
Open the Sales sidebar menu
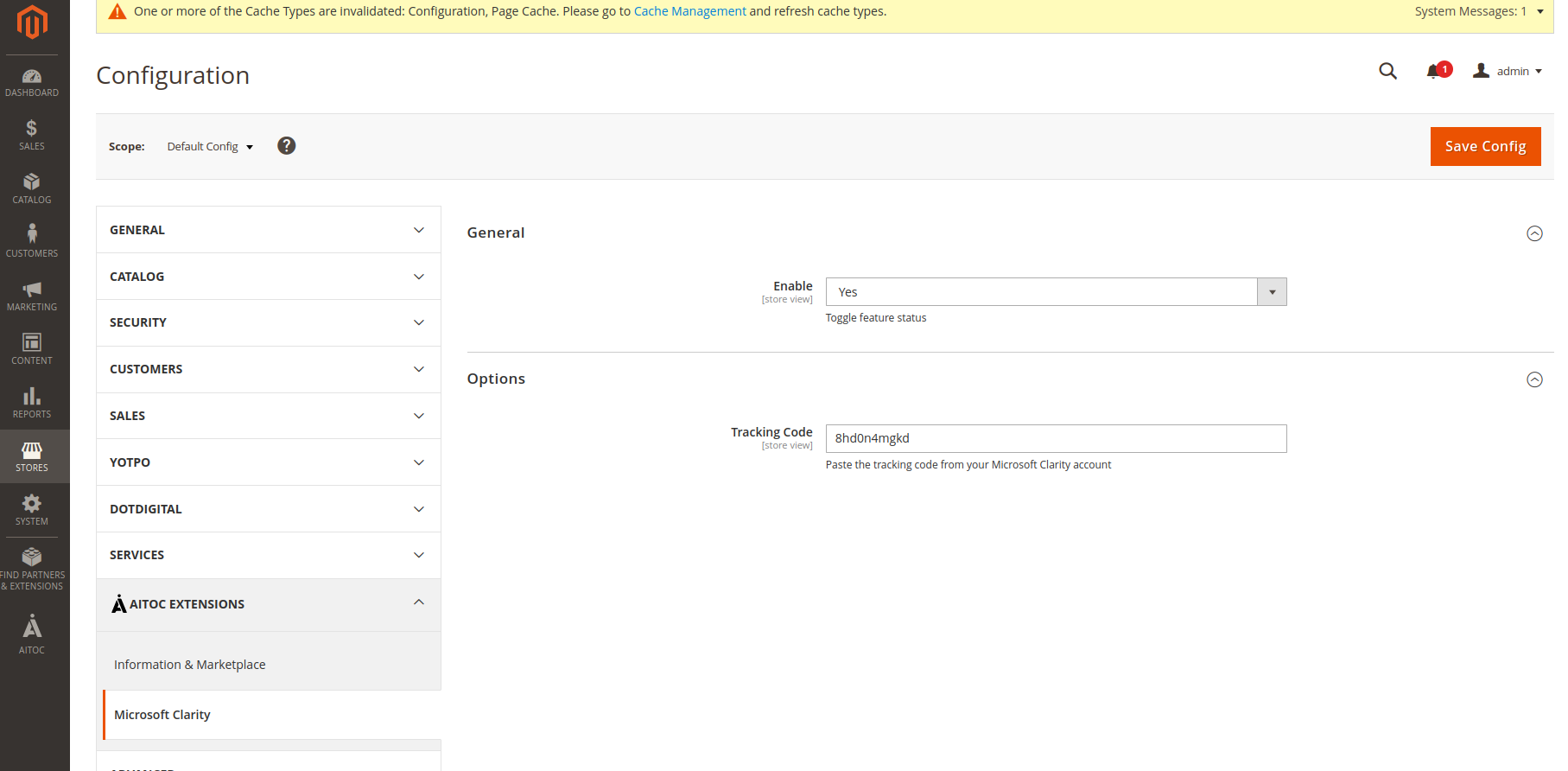32,136
